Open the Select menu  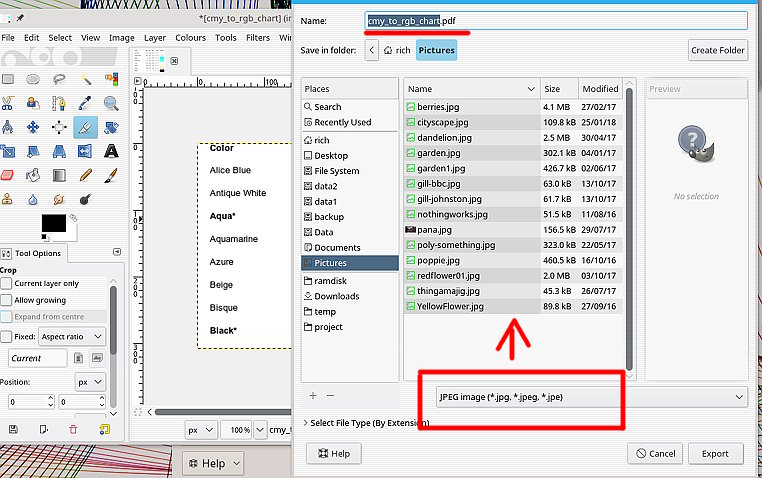coord(60,37)
